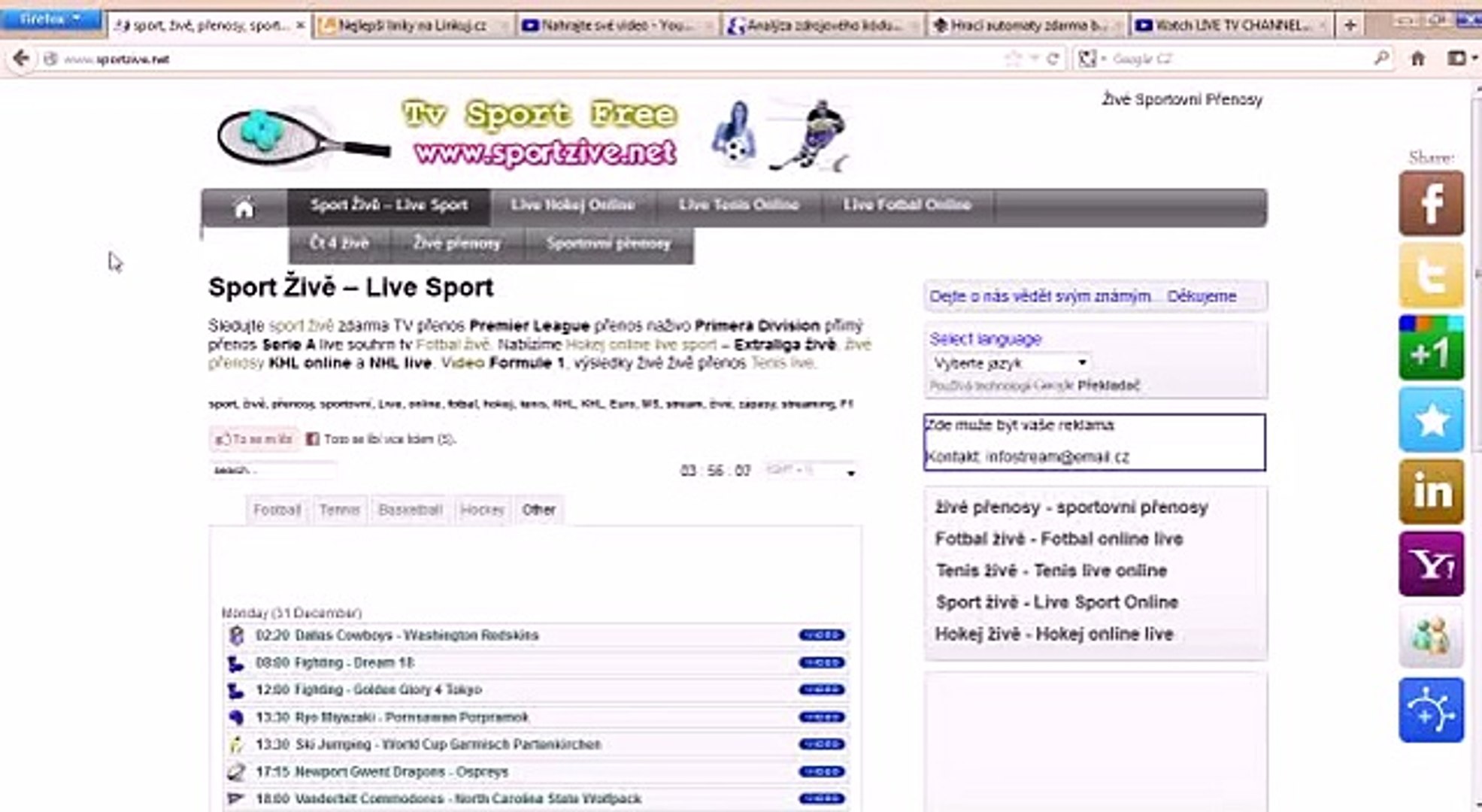1482x812 pixels.
Task: Open Tenis živě - Tenis live online link
Action: point(1051,571)
